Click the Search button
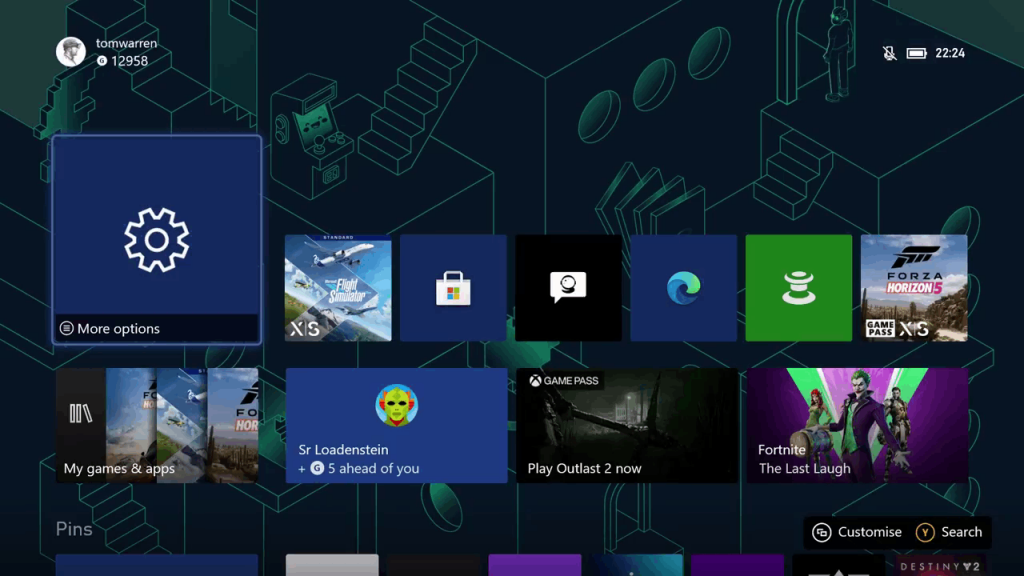1024x576 pixels. [x=950, y=532]
